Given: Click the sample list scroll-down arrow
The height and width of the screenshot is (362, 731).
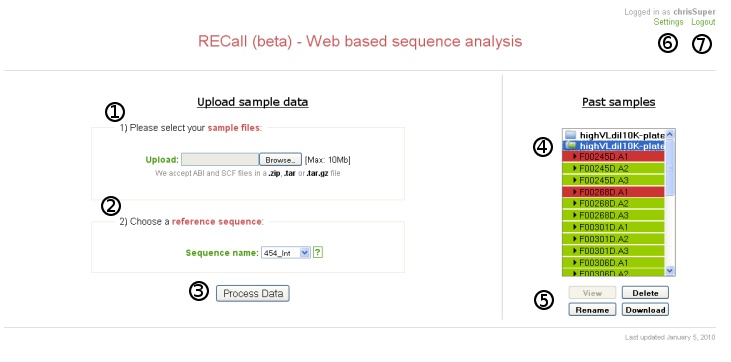Looking at the screenshot, I should pos(670,271).
